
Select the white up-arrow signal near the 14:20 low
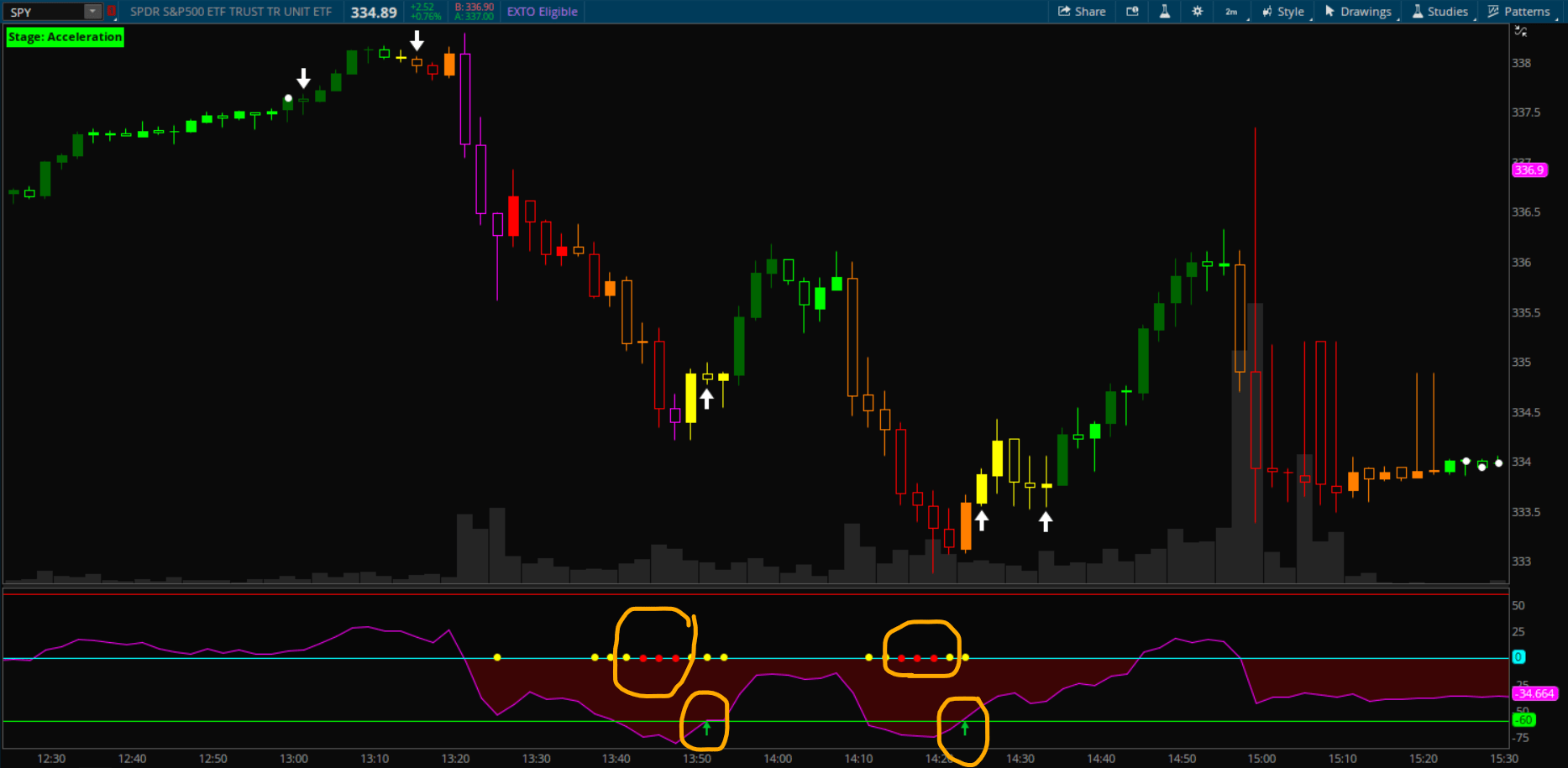pos(983,519)
